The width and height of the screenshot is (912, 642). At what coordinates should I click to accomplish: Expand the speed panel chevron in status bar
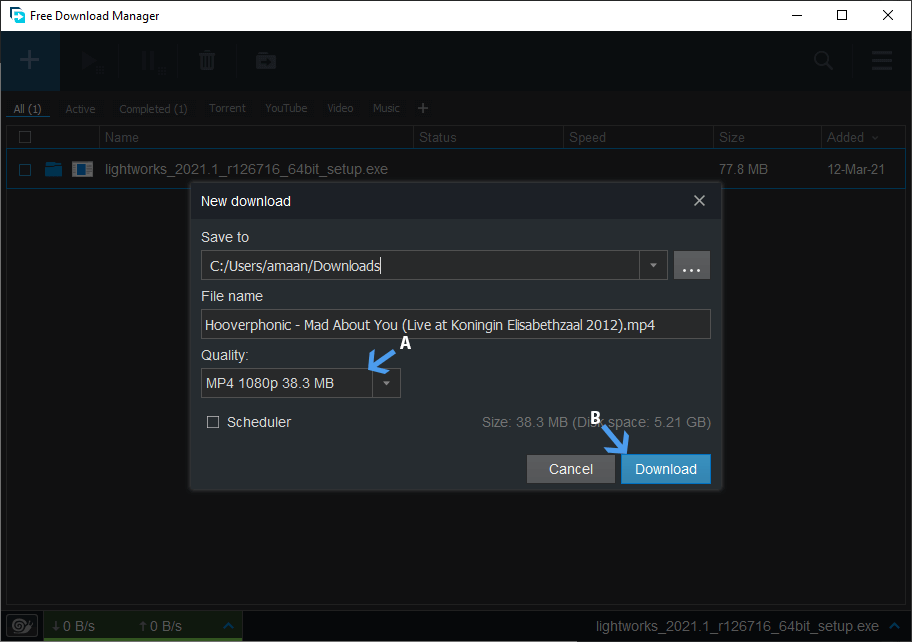(x=228, y=626)
